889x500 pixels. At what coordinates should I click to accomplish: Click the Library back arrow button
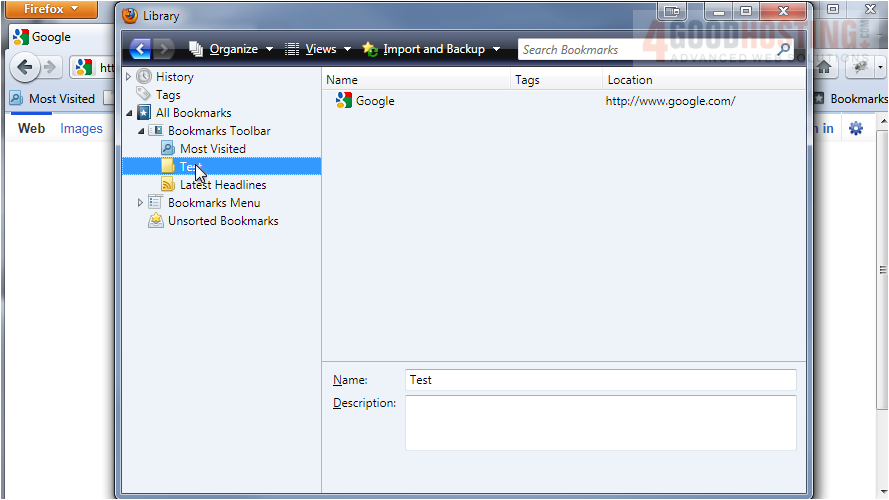(x=140, y=49)
